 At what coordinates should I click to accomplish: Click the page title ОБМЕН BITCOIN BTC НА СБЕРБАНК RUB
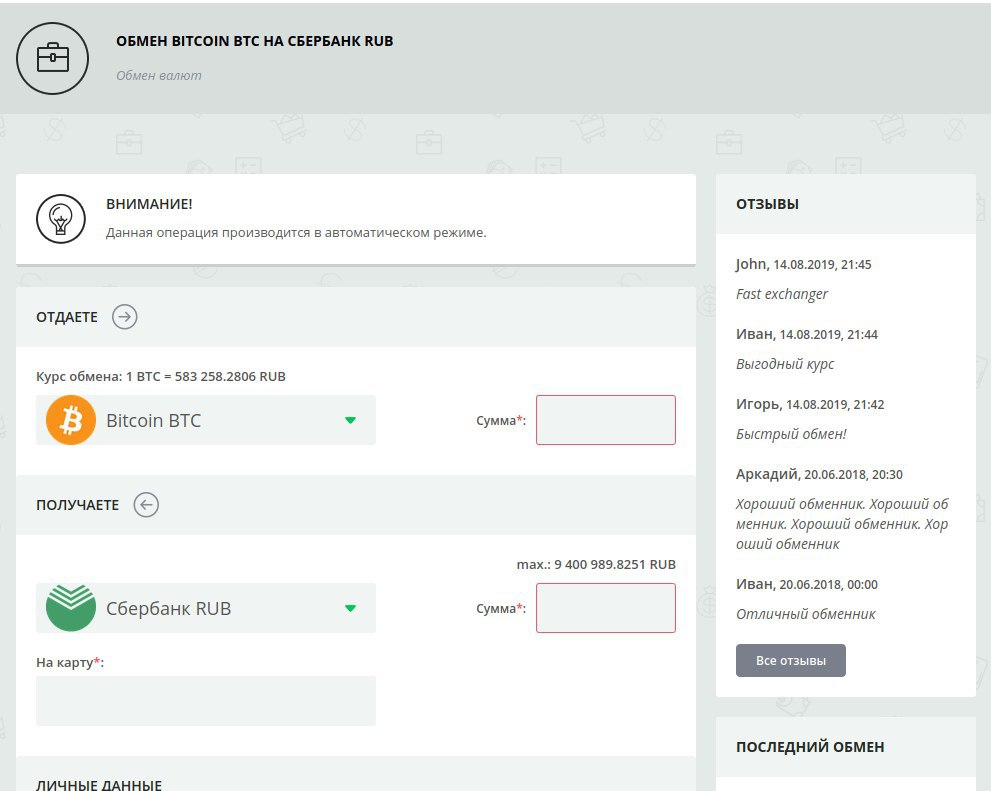click(255, 41)
